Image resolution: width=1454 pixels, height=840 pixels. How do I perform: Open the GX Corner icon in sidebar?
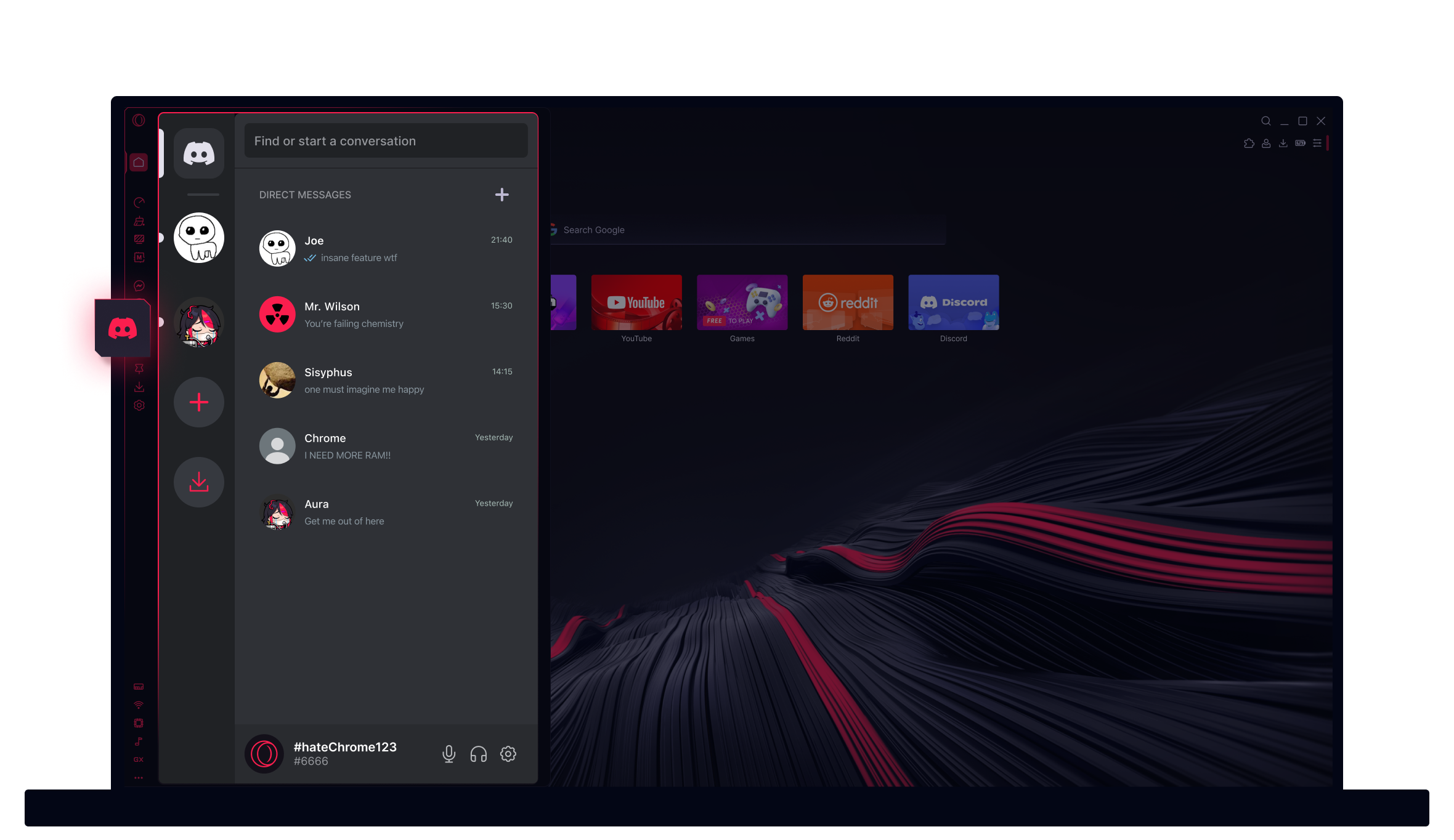(x=139, y=759)
